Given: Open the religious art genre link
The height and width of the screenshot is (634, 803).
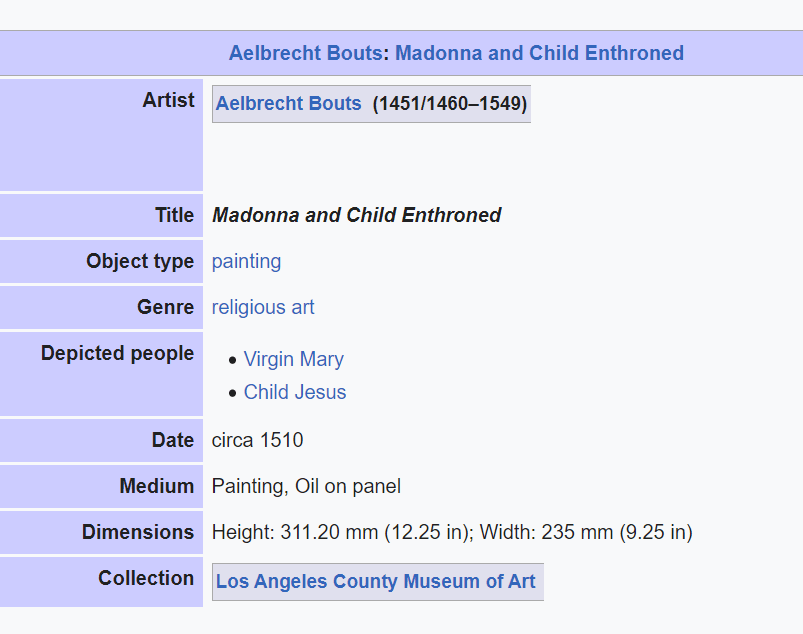Looking at the screenshot, I should coord(263,308).
